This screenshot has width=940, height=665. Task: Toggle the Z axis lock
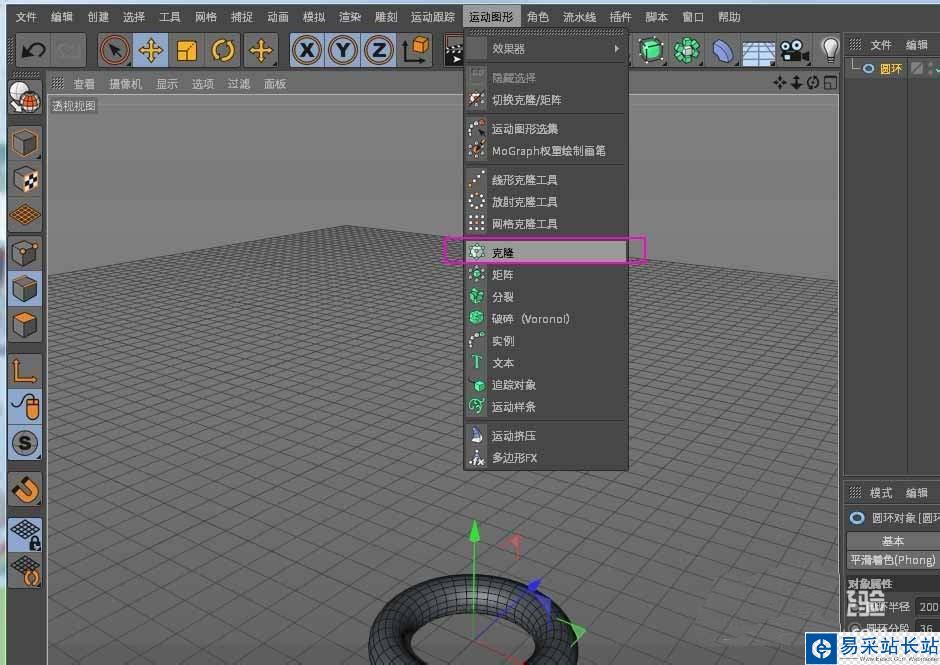[x=379, y=50]
